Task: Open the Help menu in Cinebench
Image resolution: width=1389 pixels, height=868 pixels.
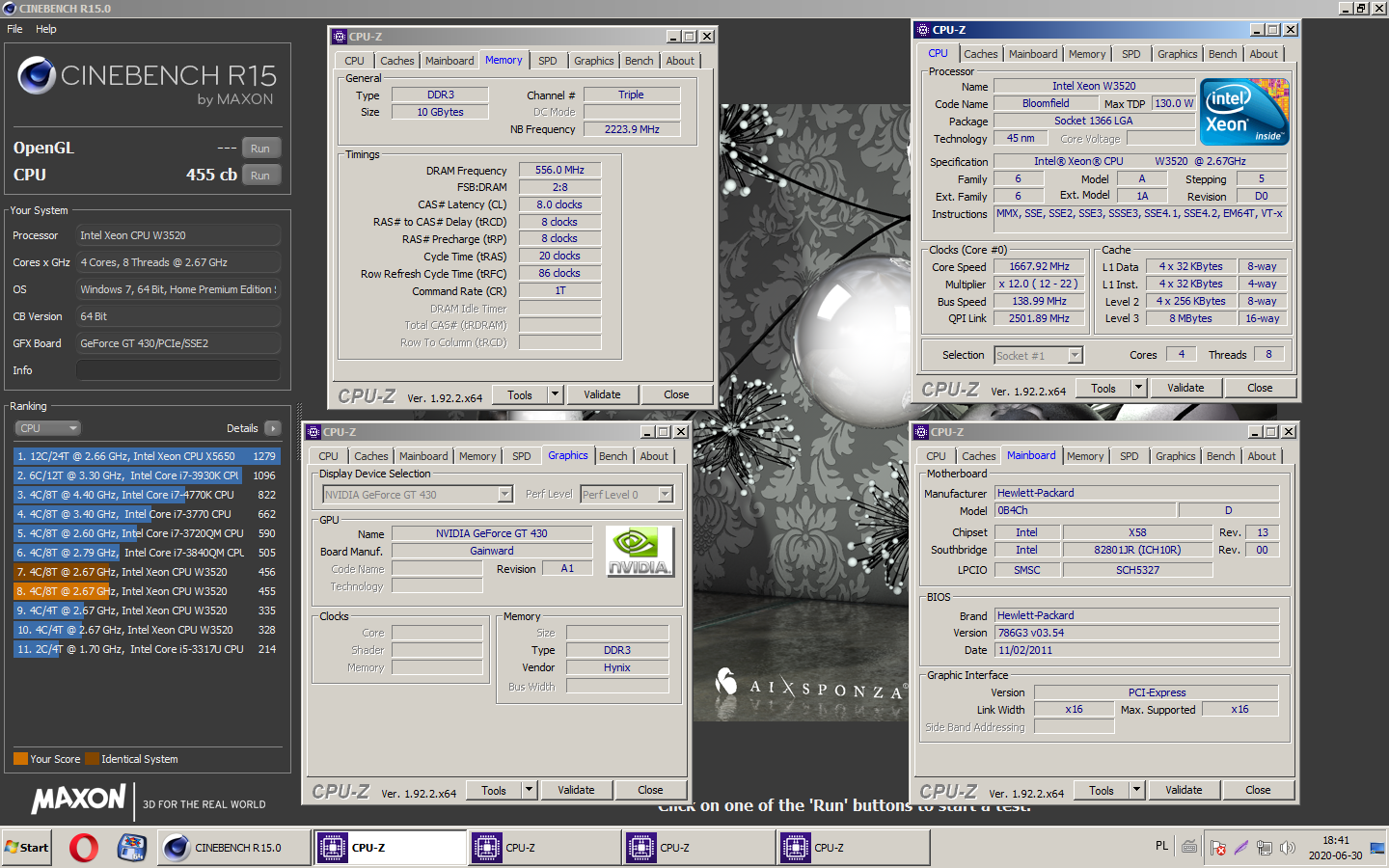Action: 46,29
